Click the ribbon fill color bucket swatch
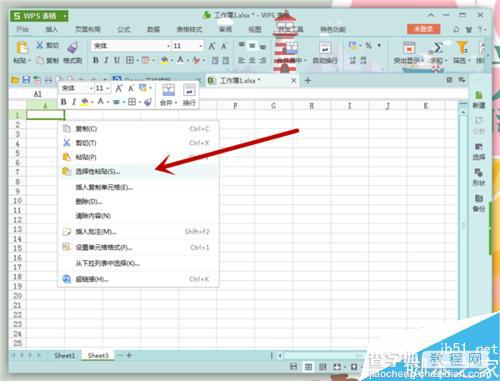This screenshot has height=381, width=500. coord(165,60)
